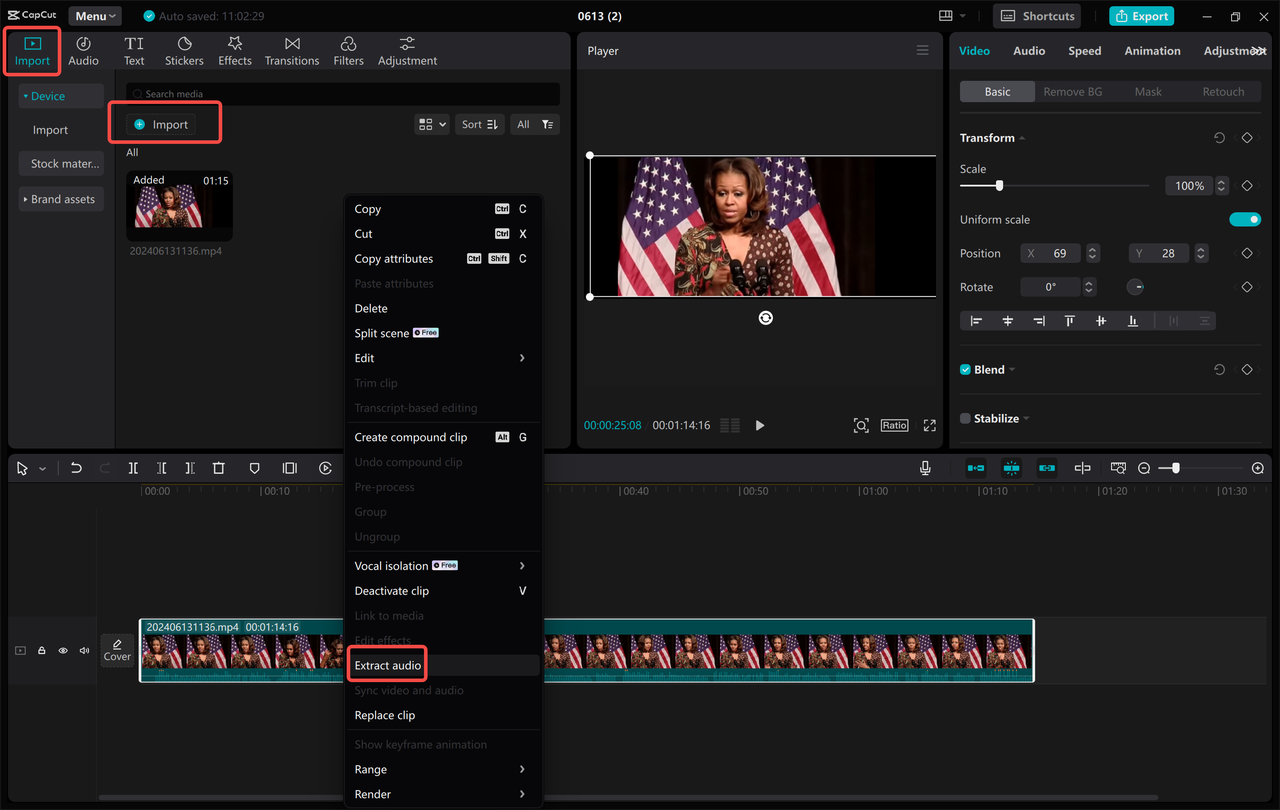Click the Export button
Viewport: 1280px width, 810px height.
pos(1141,16)
